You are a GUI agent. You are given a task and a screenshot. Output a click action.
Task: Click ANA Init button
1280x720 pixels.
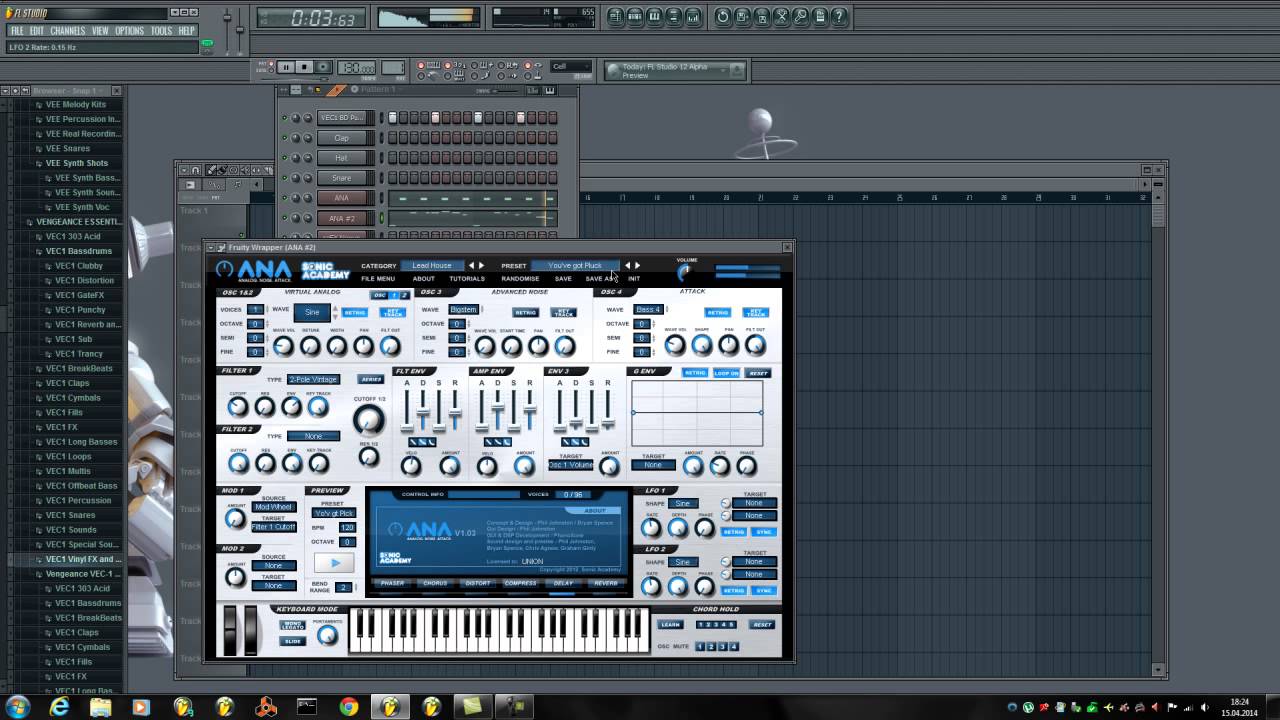point(634,279)
